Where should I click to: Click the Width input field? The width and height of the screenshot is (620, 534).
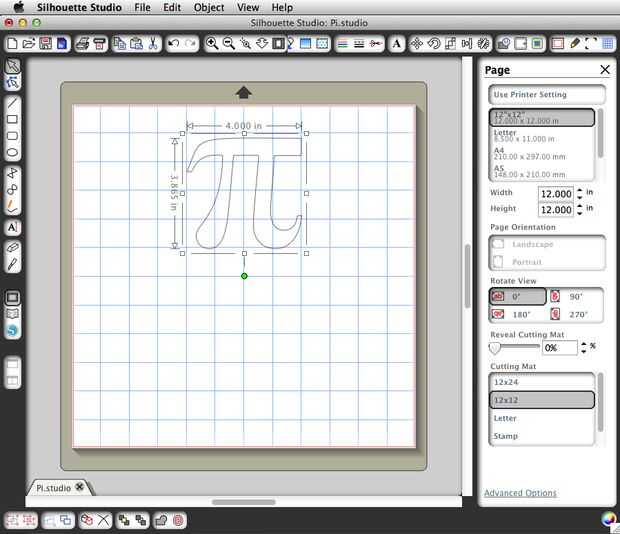click(556, 194)
